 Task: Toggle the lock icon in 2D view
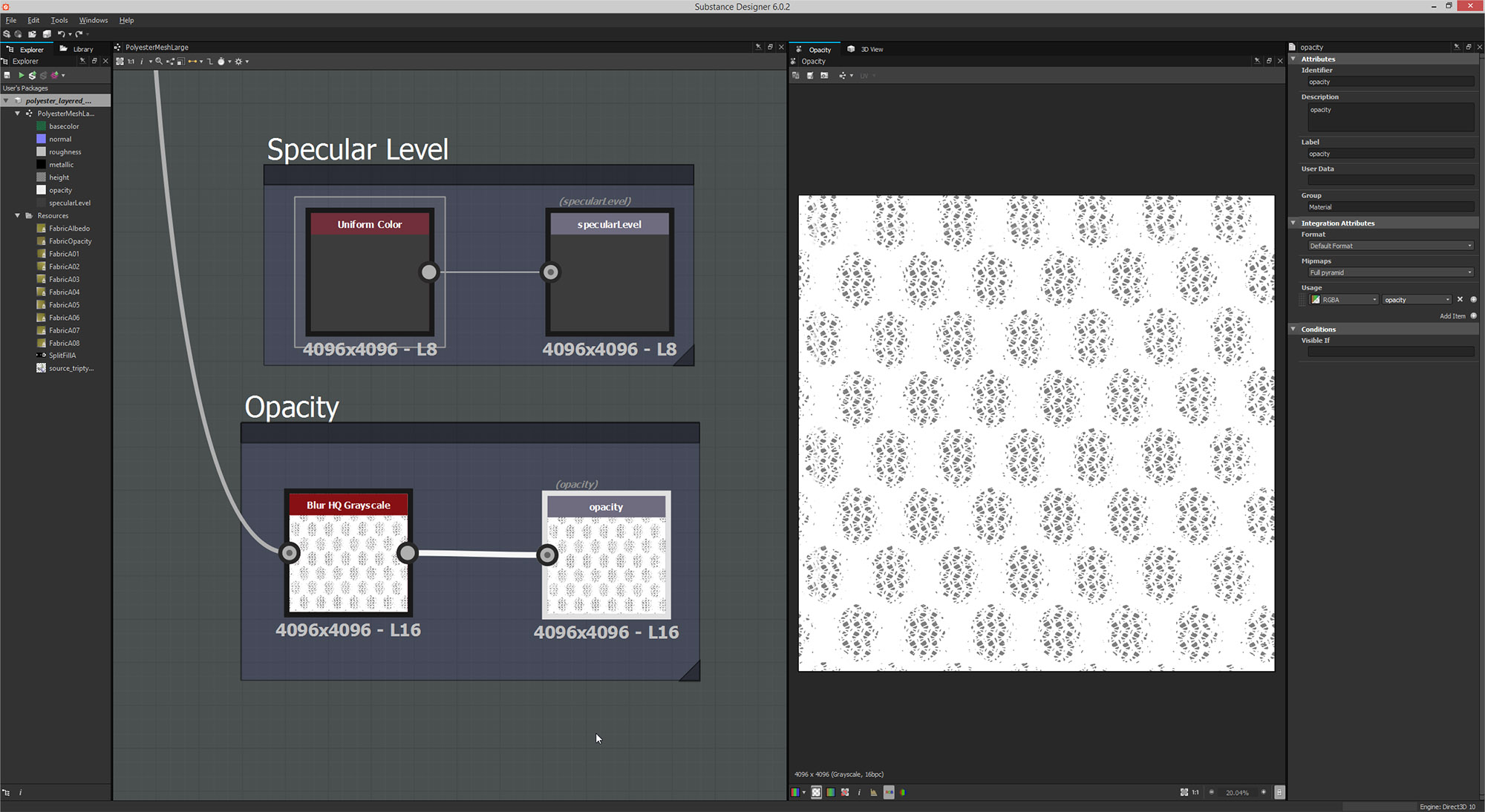pyautogui.click(x=1279, y=793)
